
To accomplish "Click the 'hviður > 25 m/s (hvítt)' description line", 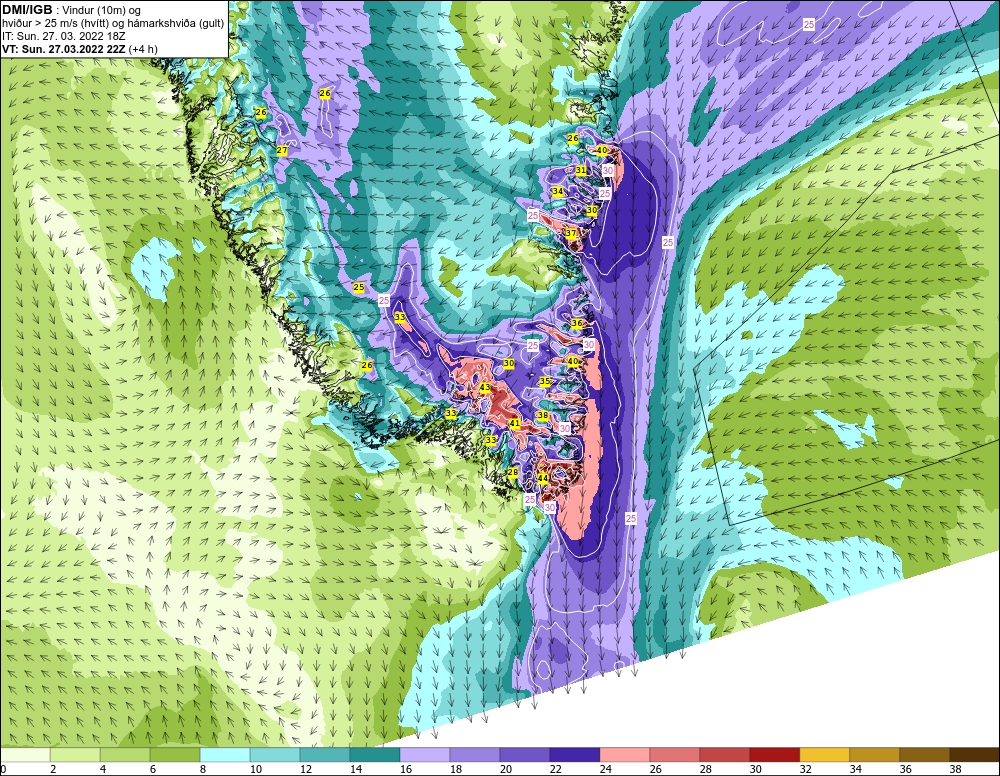I will pyautogui.click(x=114, y=23).
